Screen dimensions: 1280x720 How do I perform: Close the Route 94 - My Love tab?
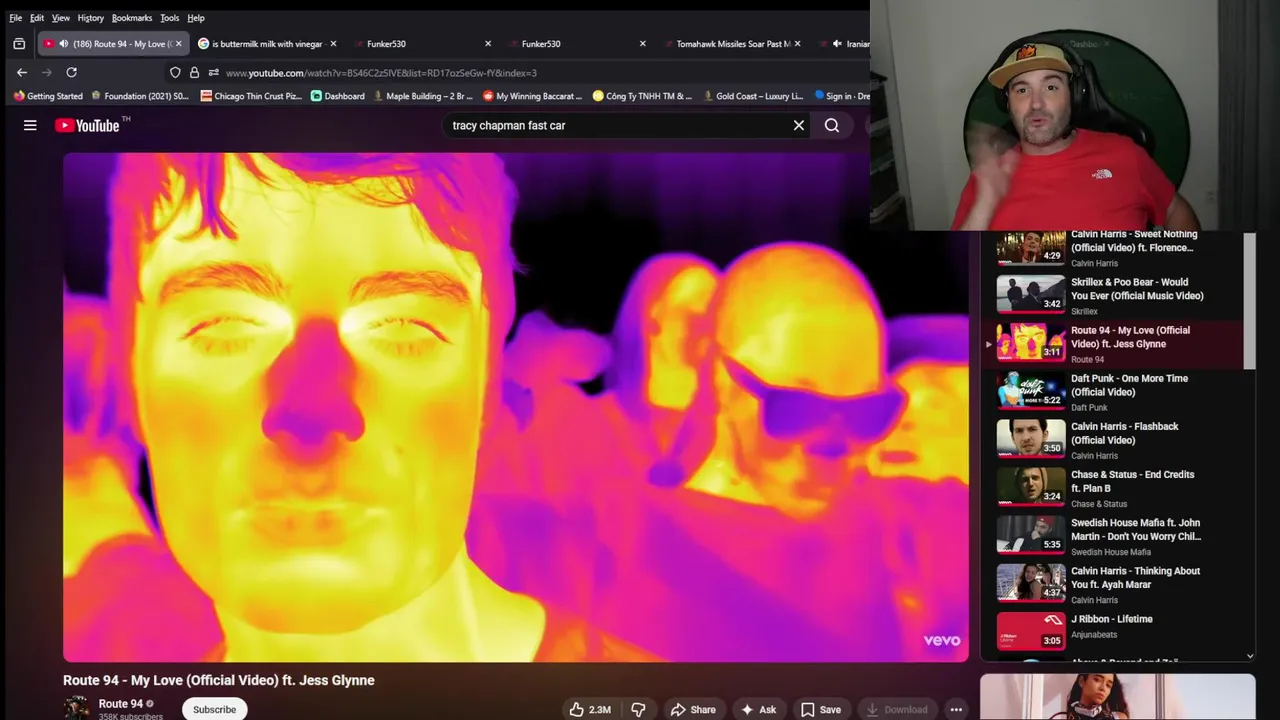(x=179, y=44)
